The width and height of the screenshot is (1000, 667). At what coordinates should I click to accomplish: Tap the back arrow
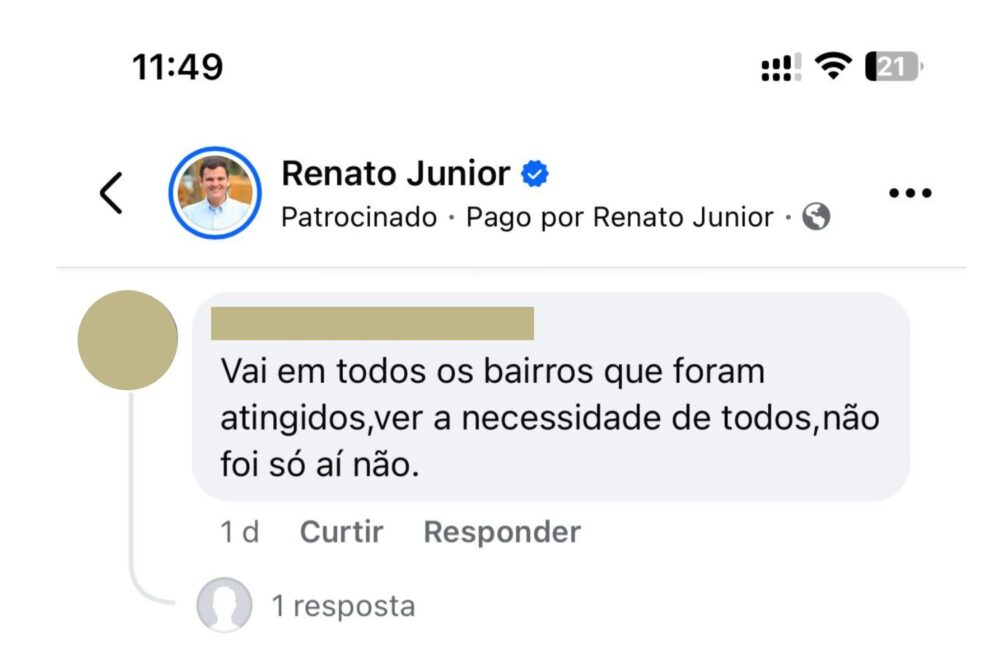(112, 193)
